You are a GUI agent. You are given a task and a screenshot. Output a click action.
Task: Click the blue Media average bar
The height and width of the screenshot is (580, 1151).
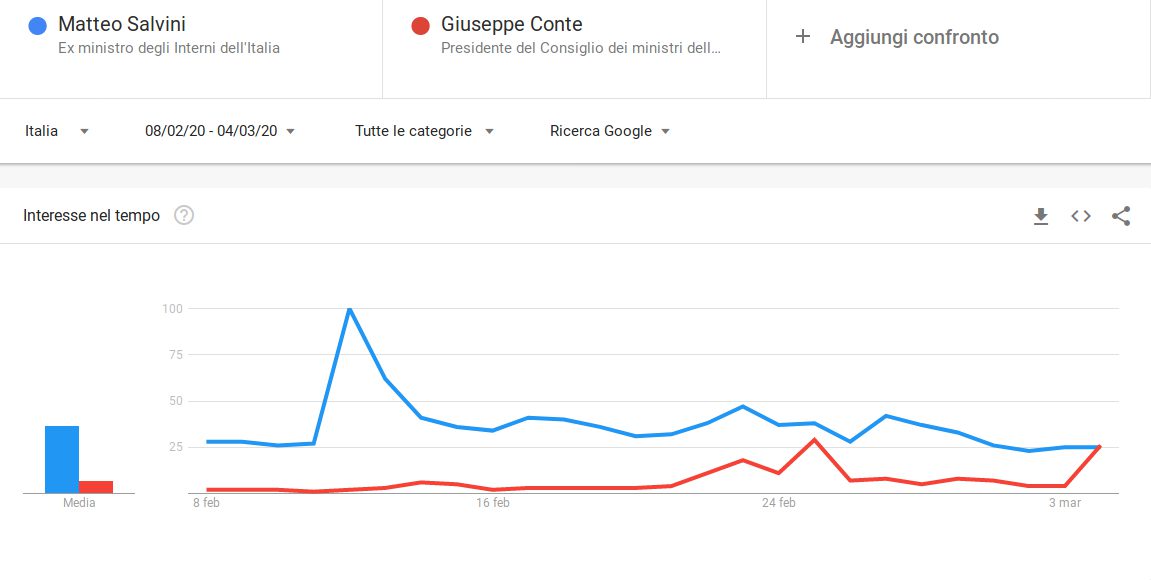(62, 459)
